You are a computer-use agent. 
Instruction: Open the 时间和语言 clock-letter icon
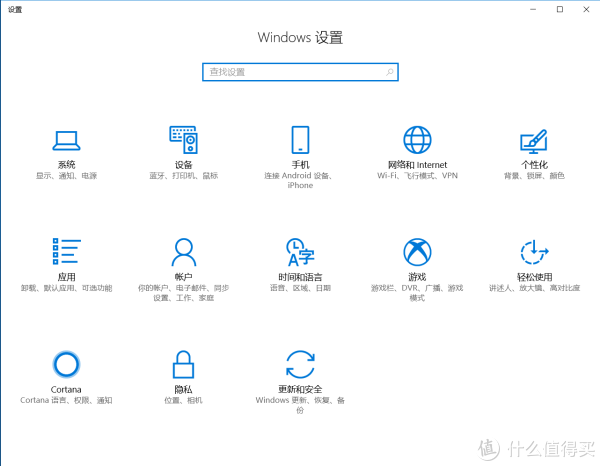[x=300, y=252]
